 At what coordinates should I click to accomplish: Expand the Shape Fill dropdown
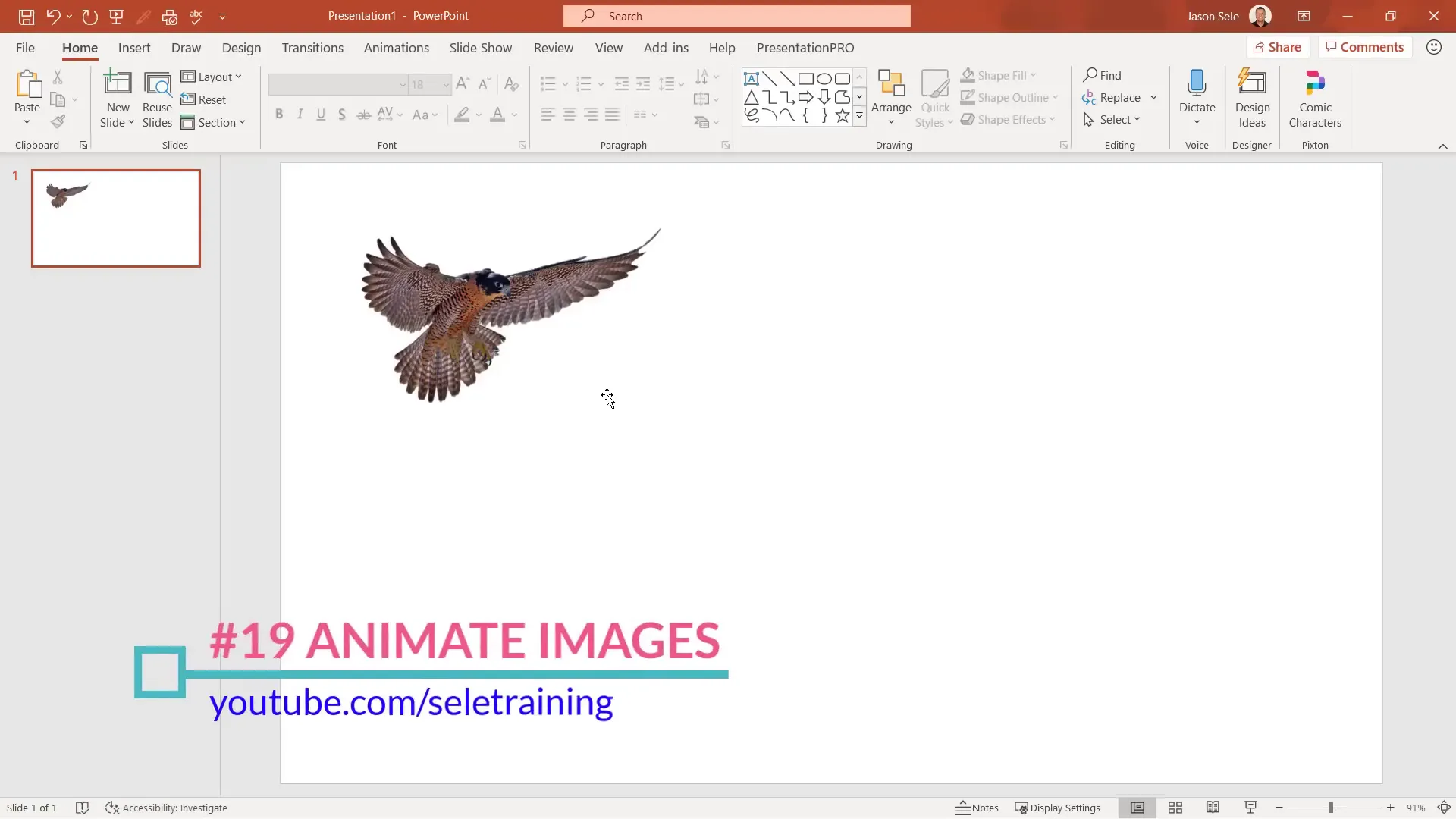(1033, 75)
